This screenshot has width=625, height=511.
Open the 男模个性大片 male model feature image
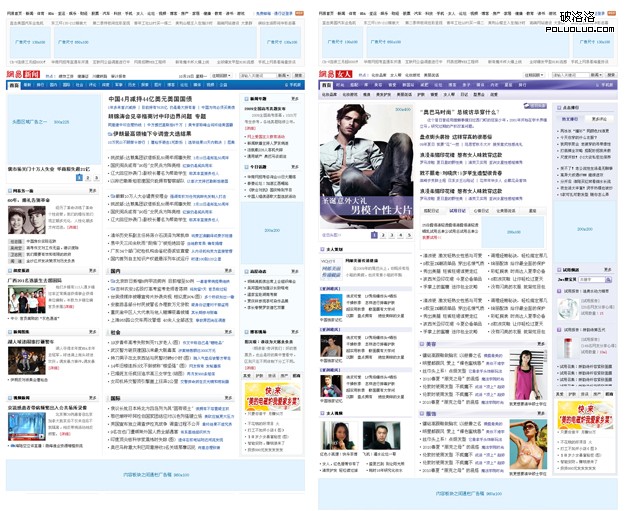tap(366, 166)
